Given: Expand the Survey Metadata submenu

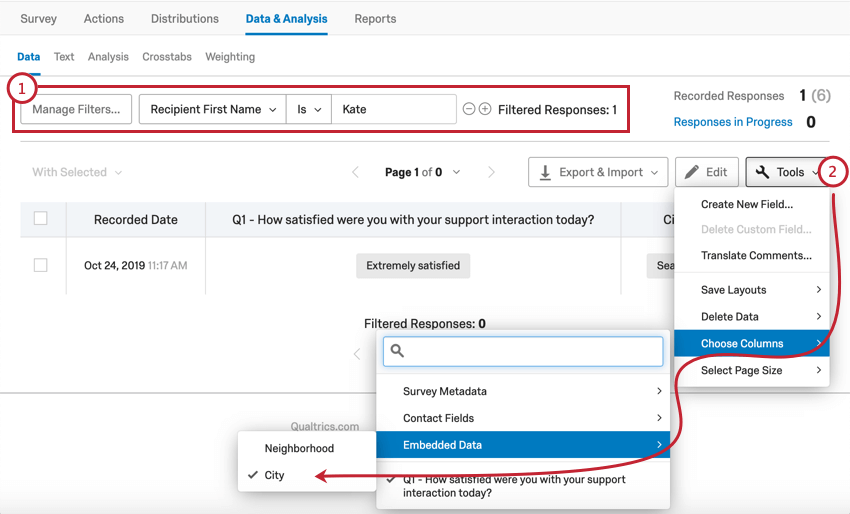Looking at the screenshot, I should pyautogui.click(x=522, y=391).
